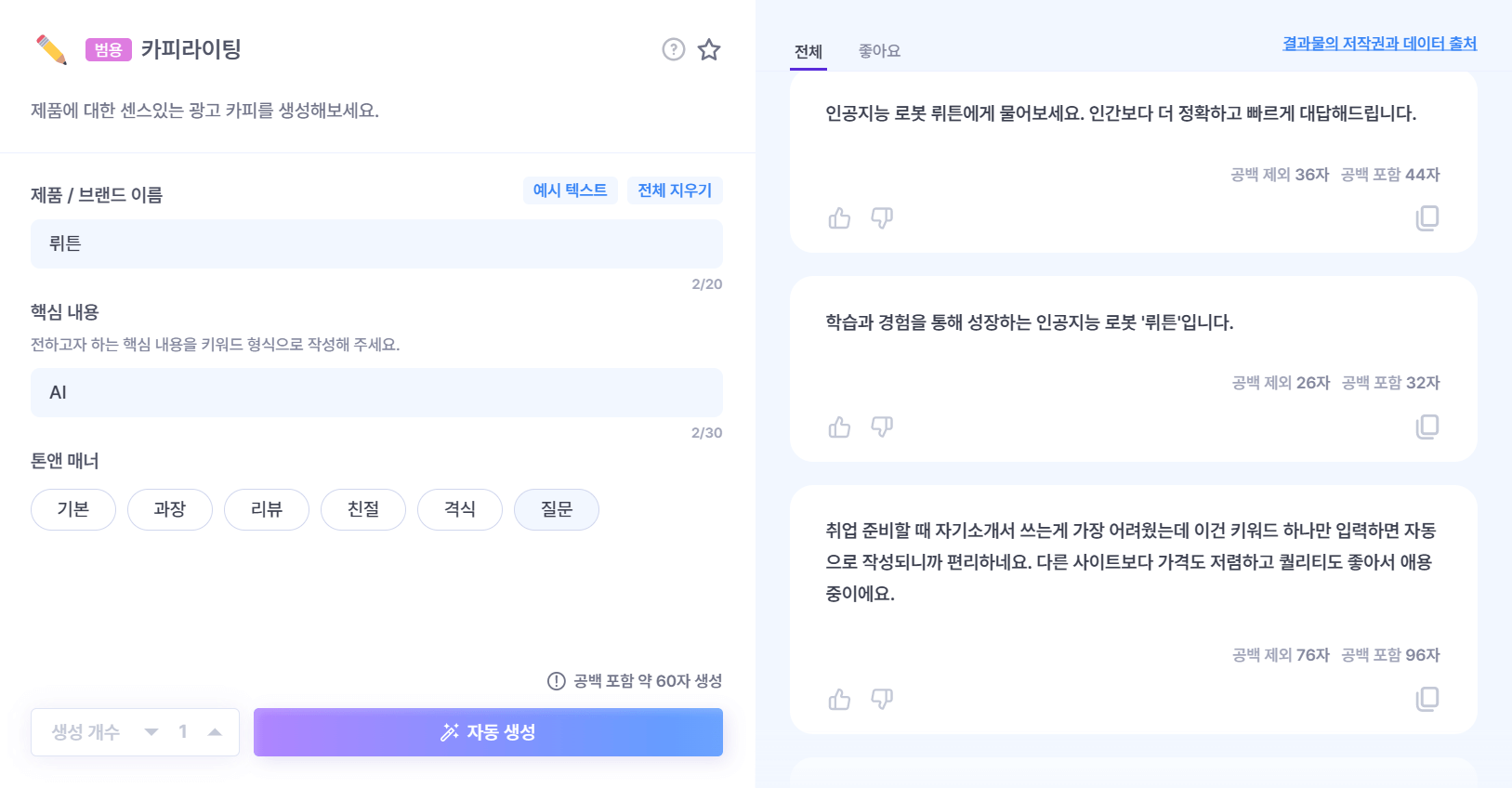1512x788 pixels.
Task: Click the info icon beside 공백 포함 약 60자 생성
Action: click(x=557, y=681)
